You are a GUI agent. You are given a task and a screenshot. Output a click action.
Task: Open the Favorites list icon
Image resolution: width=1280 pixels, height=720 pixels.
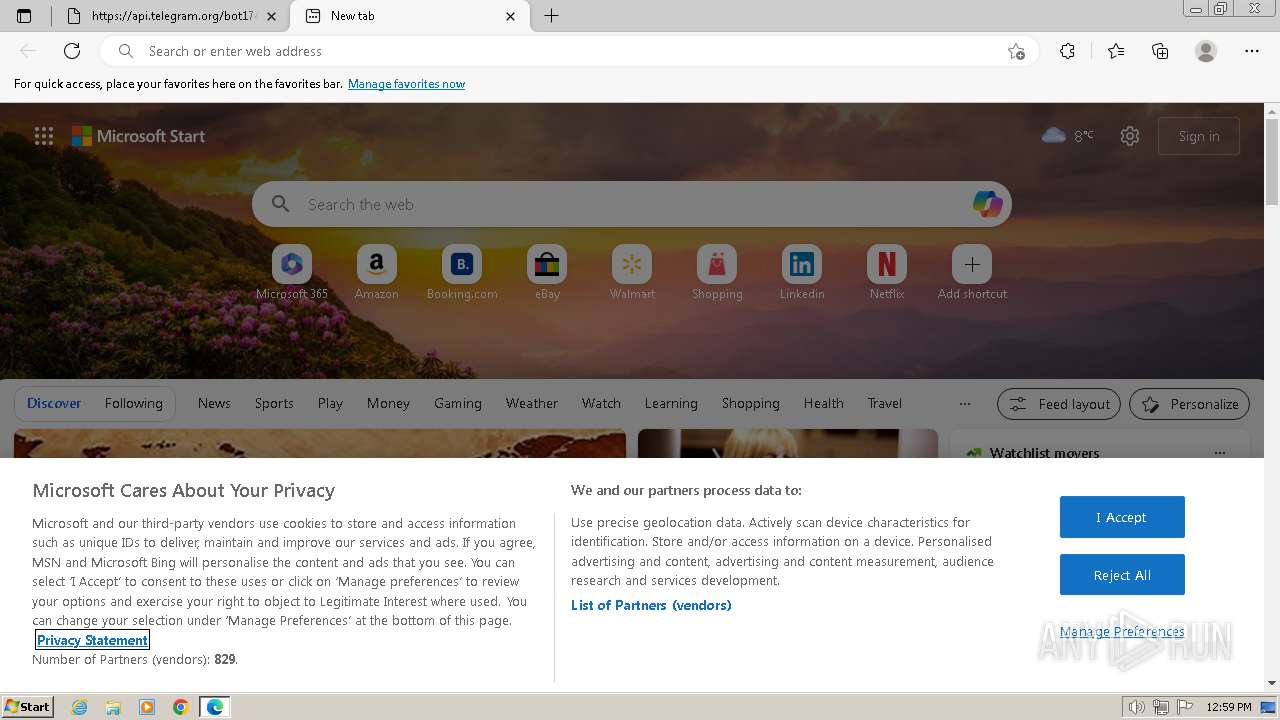(x=1116, y=51)
